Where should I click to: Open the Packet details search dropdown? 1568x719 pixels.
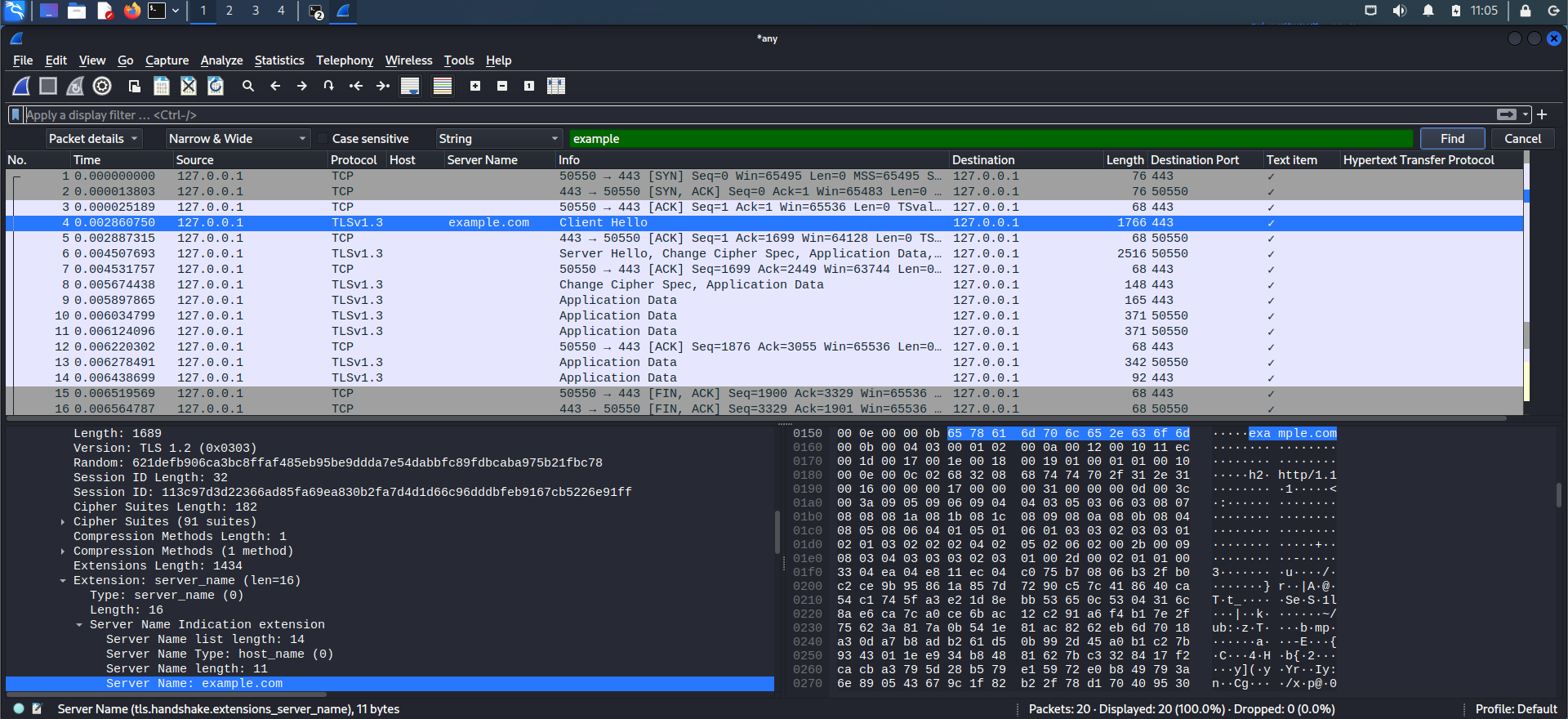[93, 139]
